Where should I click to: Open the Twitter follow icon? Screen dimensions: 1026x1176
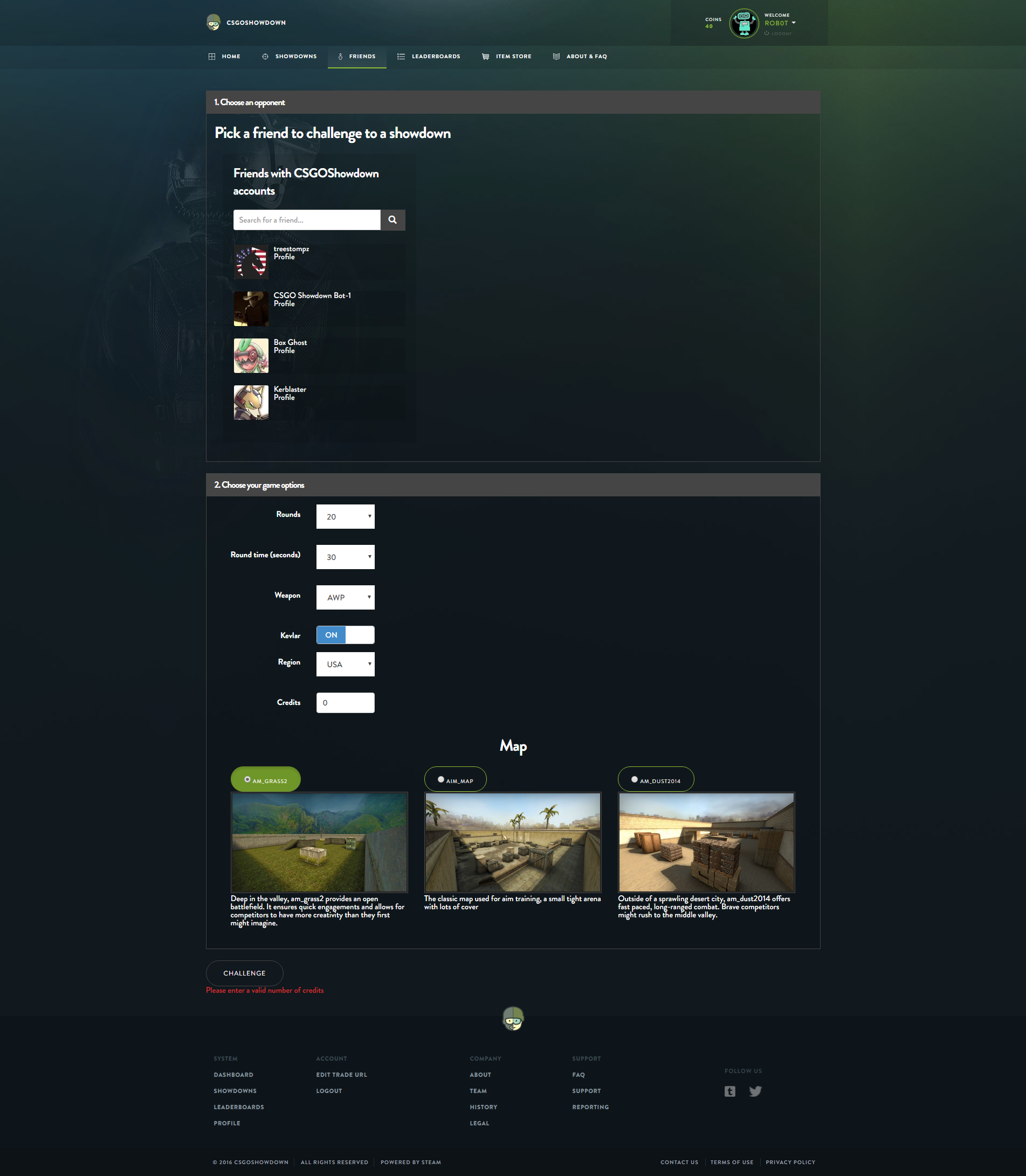pyautogui.click(x=755, y=1091)
